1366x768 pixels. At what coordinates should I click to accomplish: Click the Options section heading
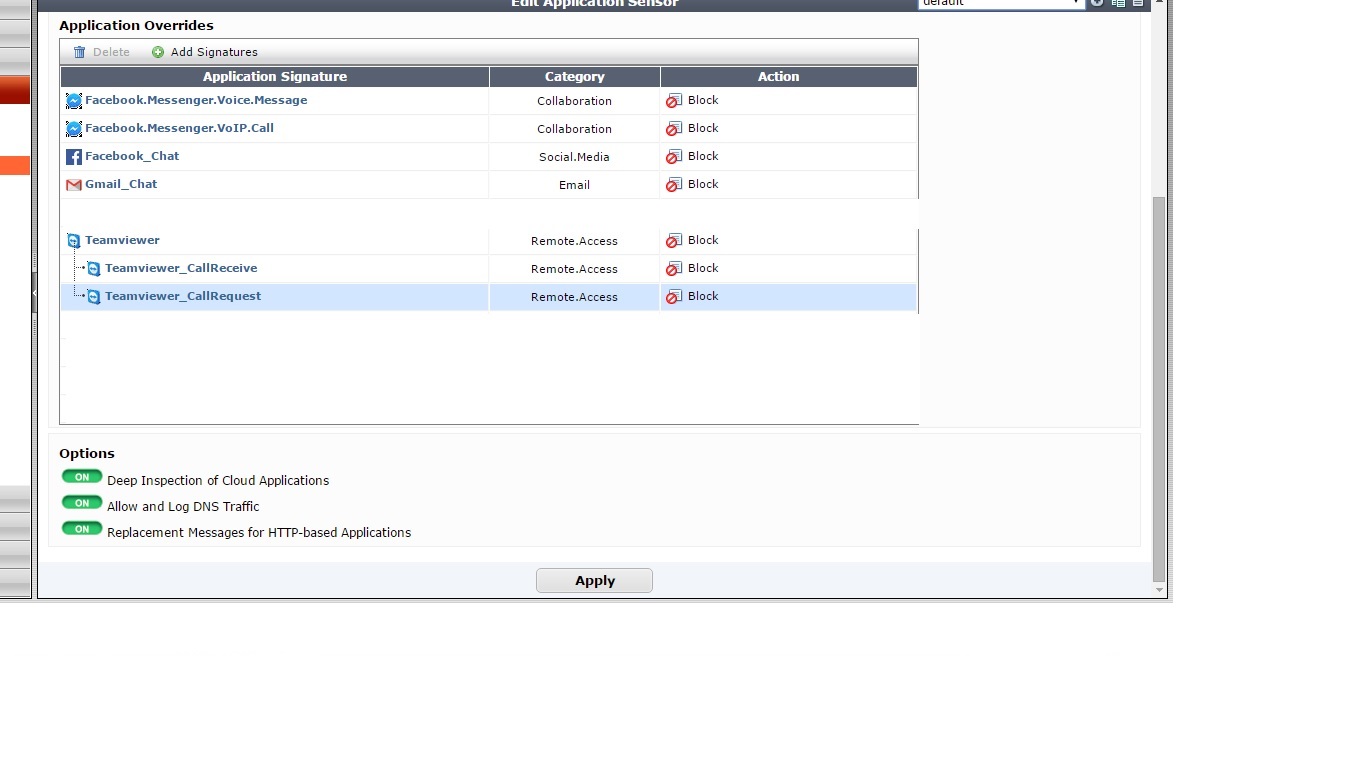point(87,454)
